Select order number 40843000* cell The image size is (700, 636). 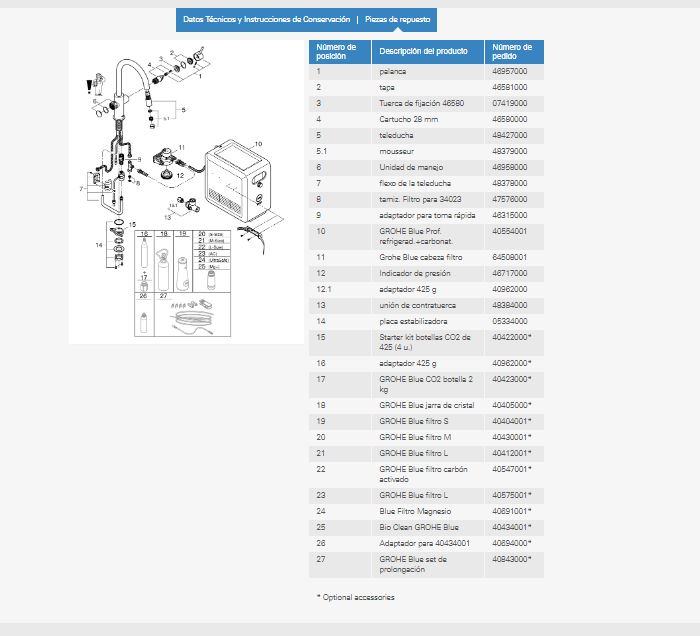click(x=514, y=565)
